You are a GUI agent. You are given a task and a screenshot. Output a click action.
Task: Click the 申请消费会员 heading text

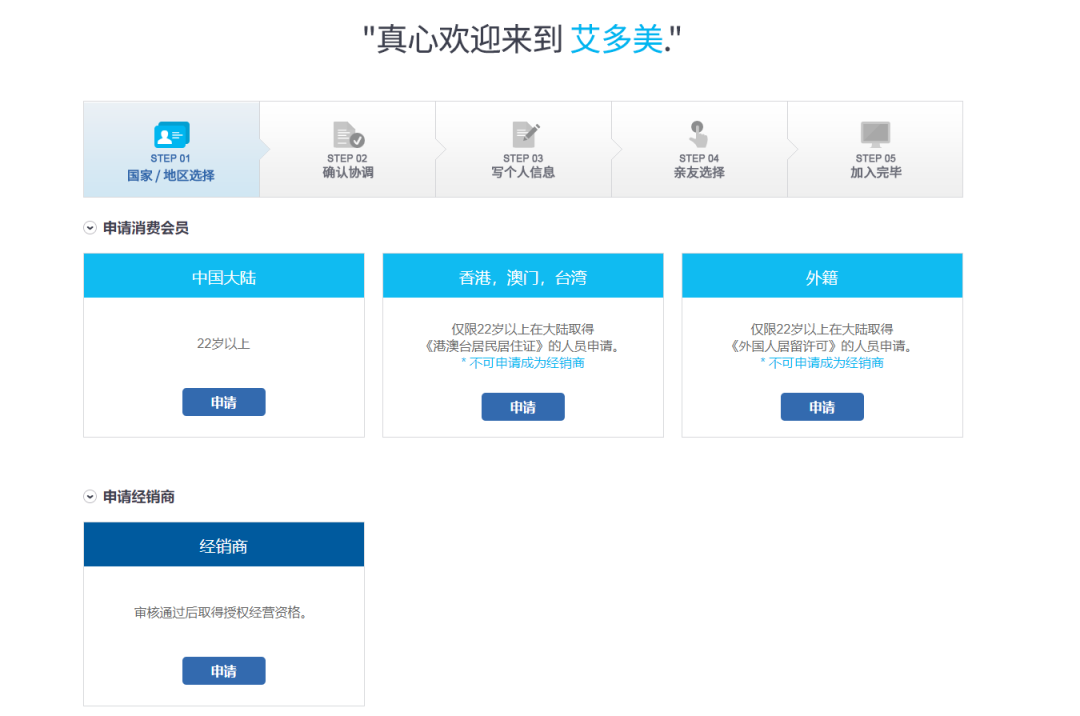coord(145,228)
